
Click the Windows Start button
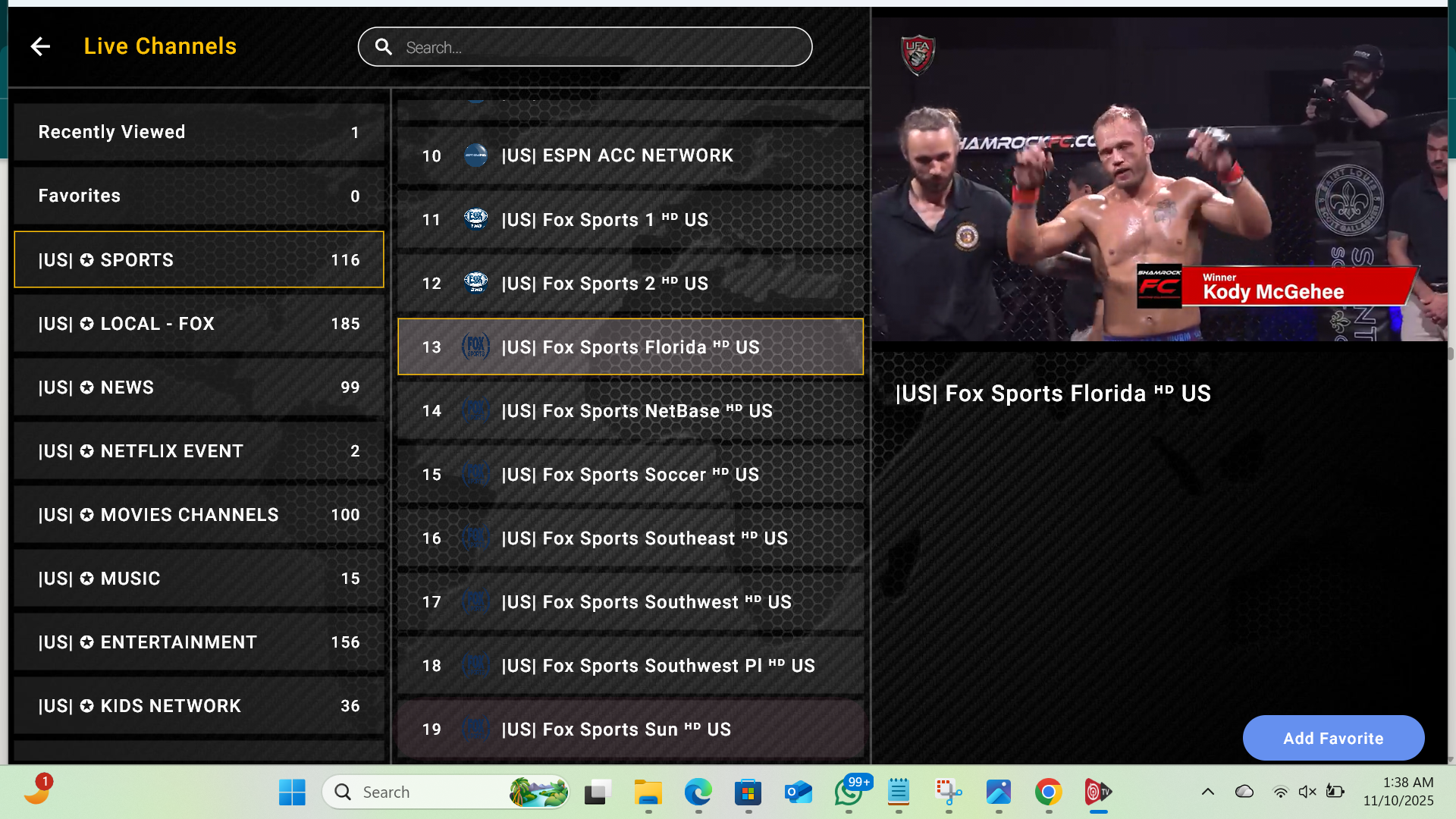293,791
